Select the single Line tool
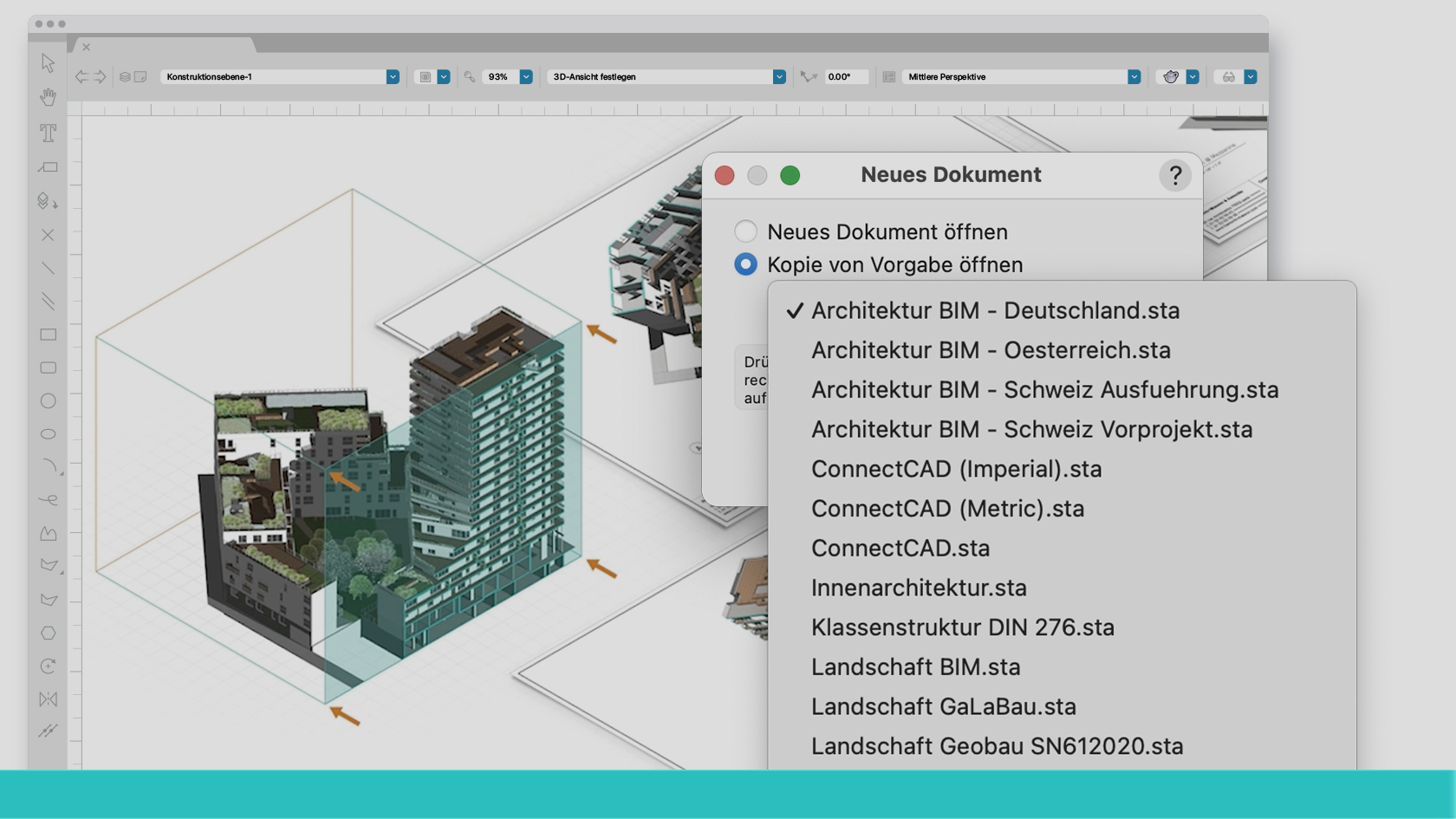 click(48, 269)
